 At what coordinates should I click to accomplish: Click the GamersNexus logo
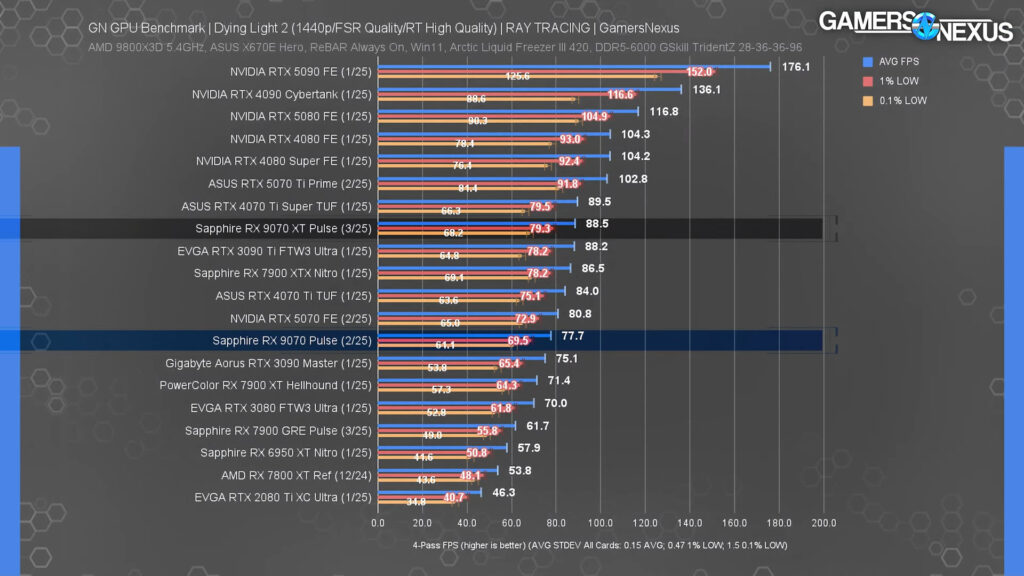pos(916,26)
